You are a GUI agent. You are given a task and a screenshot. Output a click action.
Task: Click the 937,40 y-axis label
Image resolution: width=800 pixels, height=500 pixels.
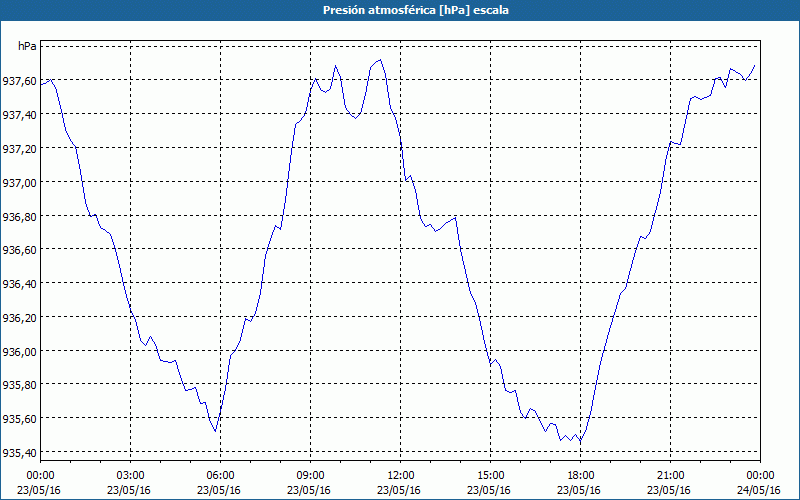(19, 114)
